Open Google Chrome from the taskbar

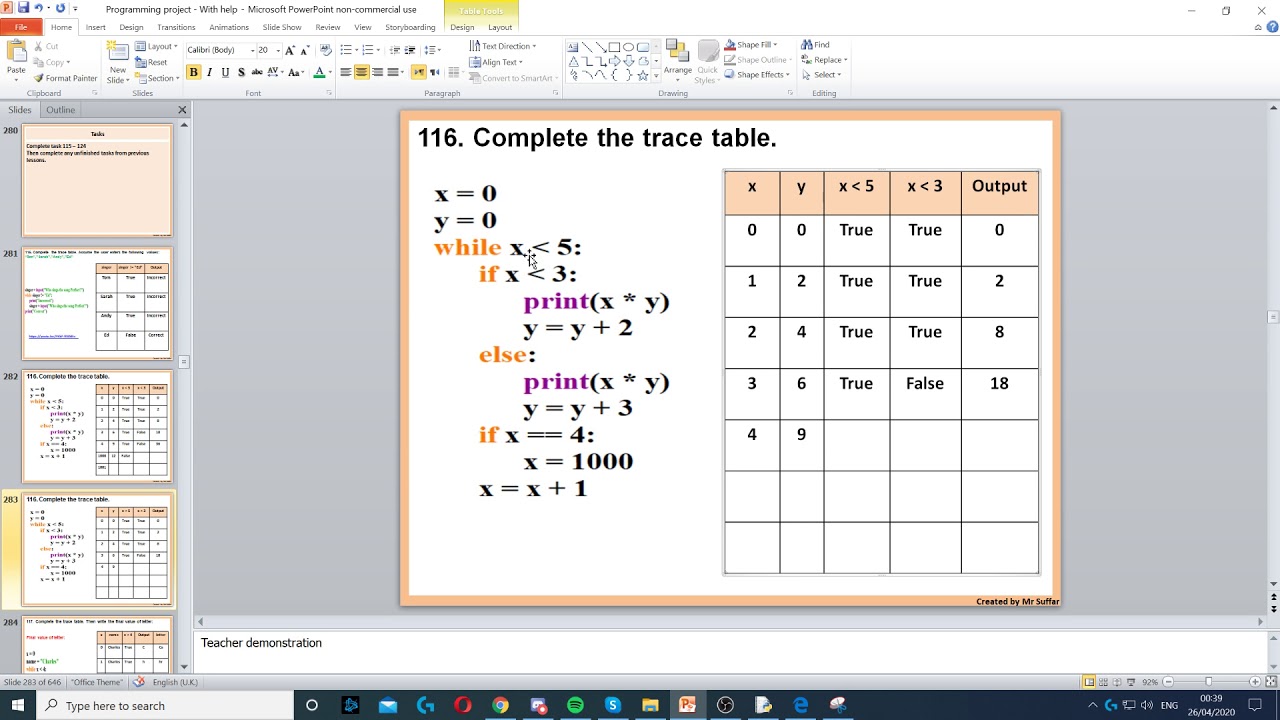(500, 705)
